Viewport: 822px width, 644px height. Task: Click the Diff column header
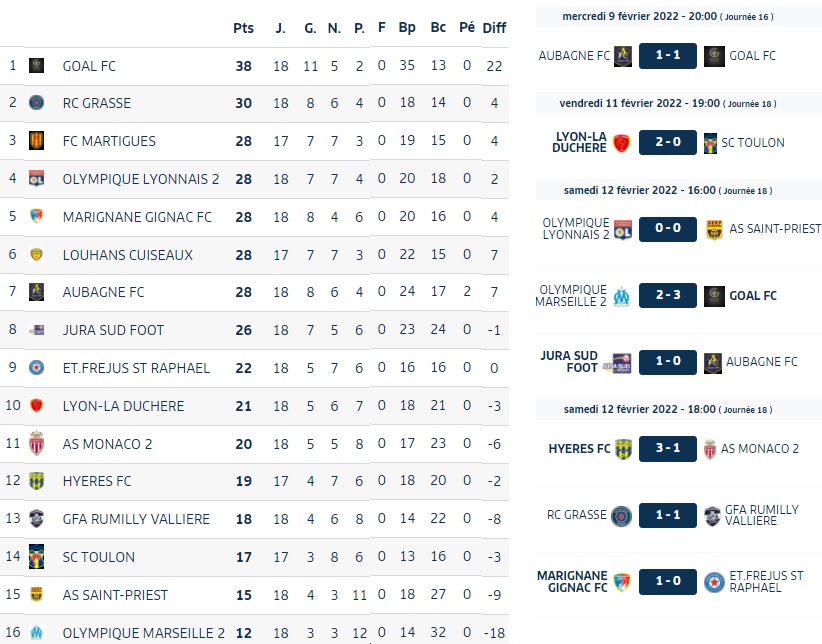(x=494, y=28)
